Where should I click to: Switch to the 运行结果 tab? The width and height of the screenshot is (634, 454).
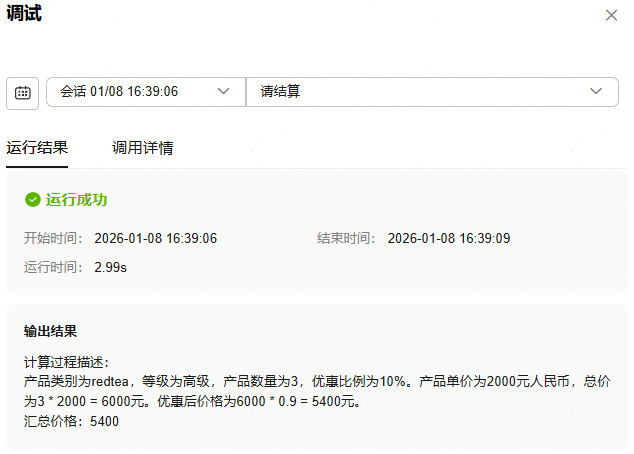(37, 148)
